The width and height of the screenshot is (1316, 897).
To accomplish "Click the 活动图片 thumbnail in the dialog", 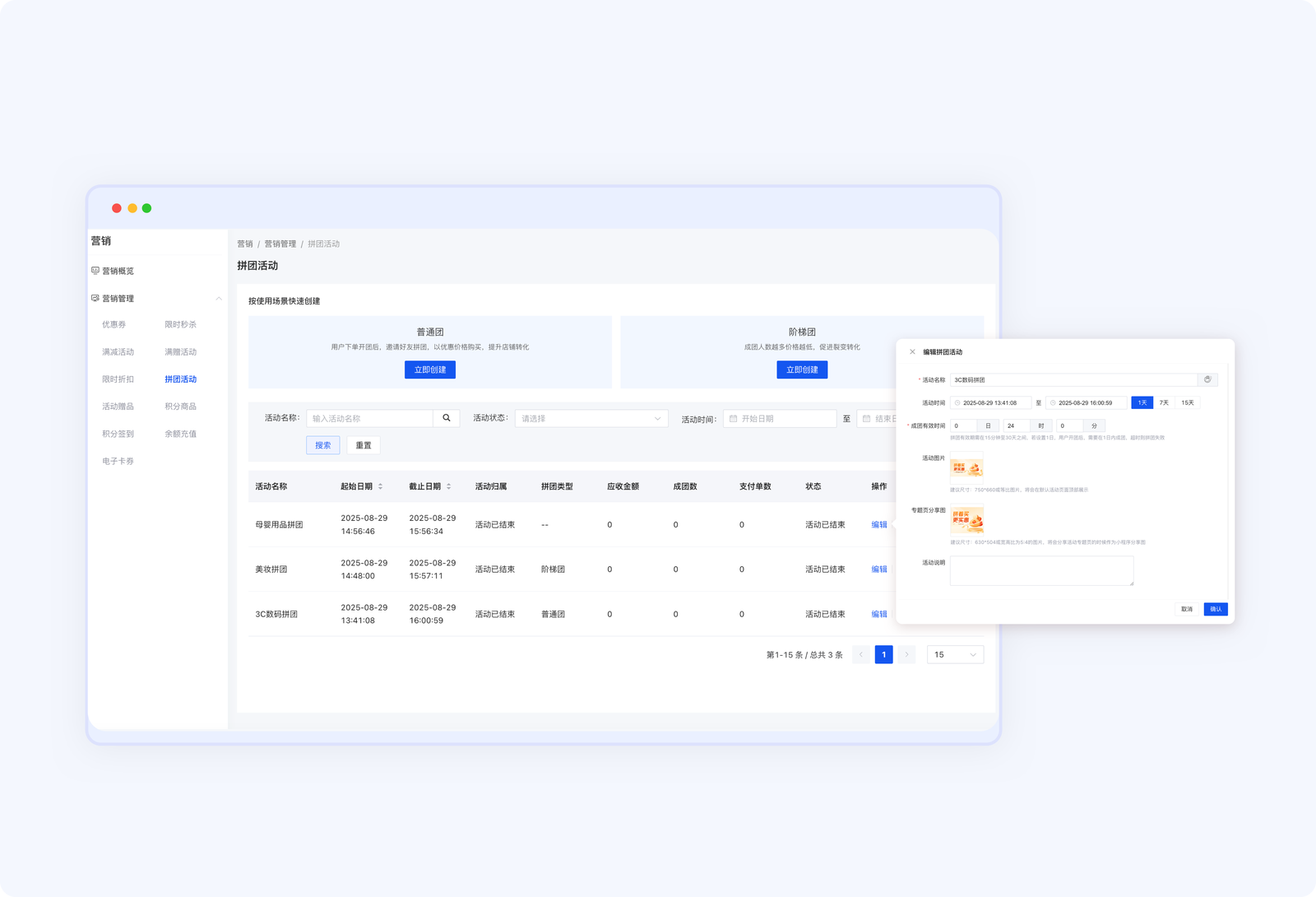I will 966,468.
